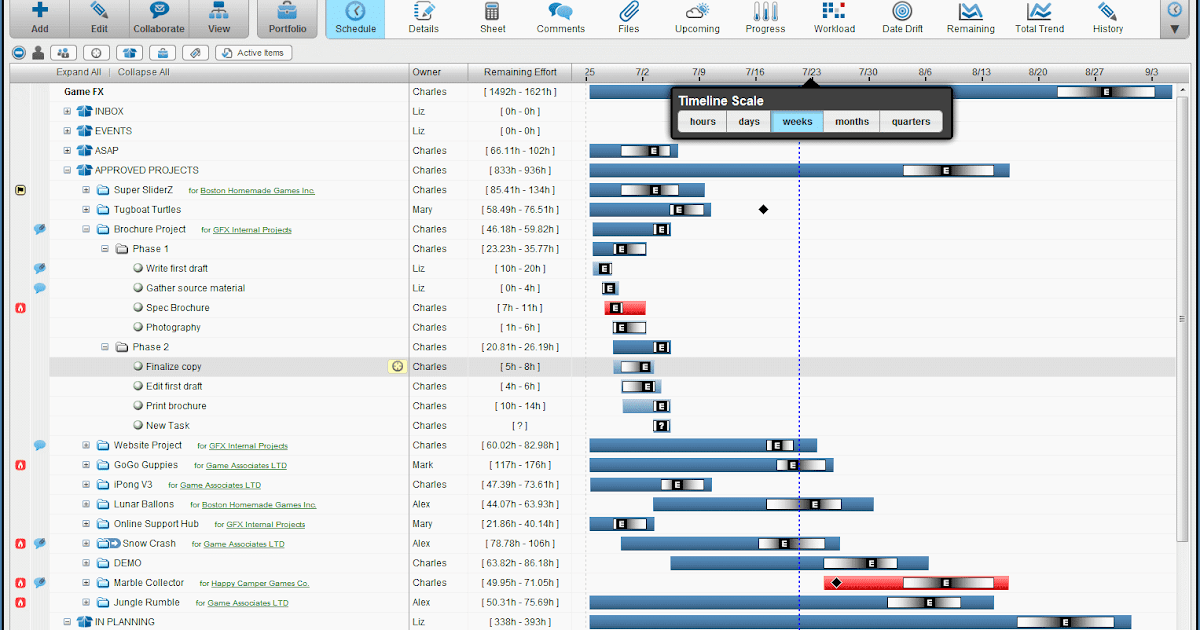Click the paperclip attachment filter icon
Image resolution: width=1200 pixels, height=630 pixels.
pos(197,53)
